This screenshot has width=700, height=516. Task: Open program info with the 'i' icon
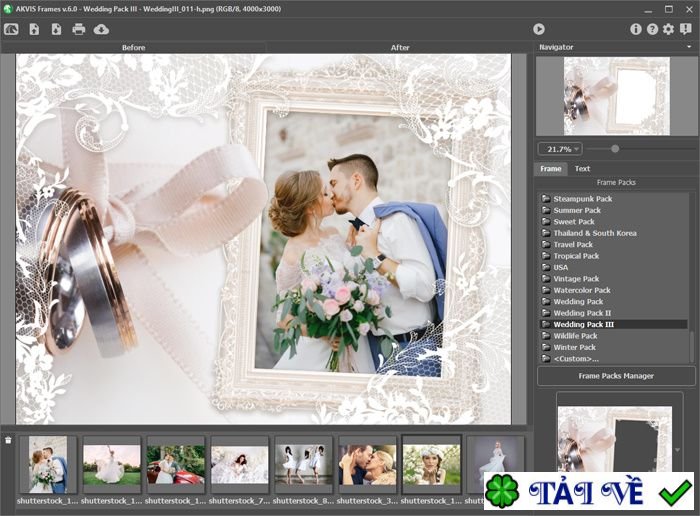[636, 29]
